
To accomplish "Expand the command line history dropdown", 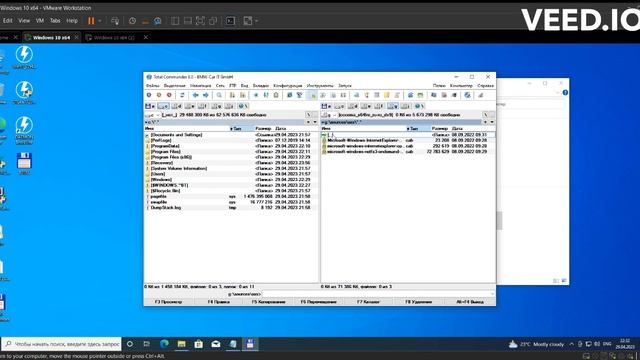I will click(493, 294).
